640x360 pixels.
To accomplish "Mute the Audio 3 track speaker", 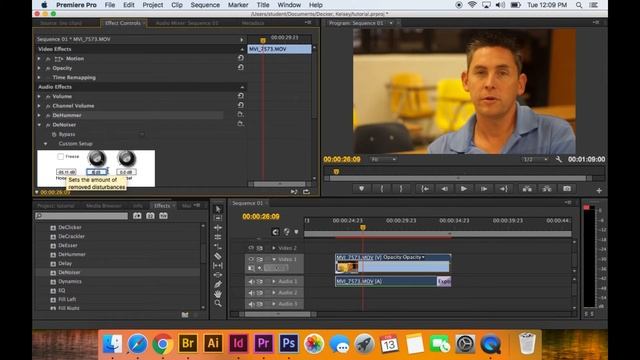I will click(x=251, y=304).
